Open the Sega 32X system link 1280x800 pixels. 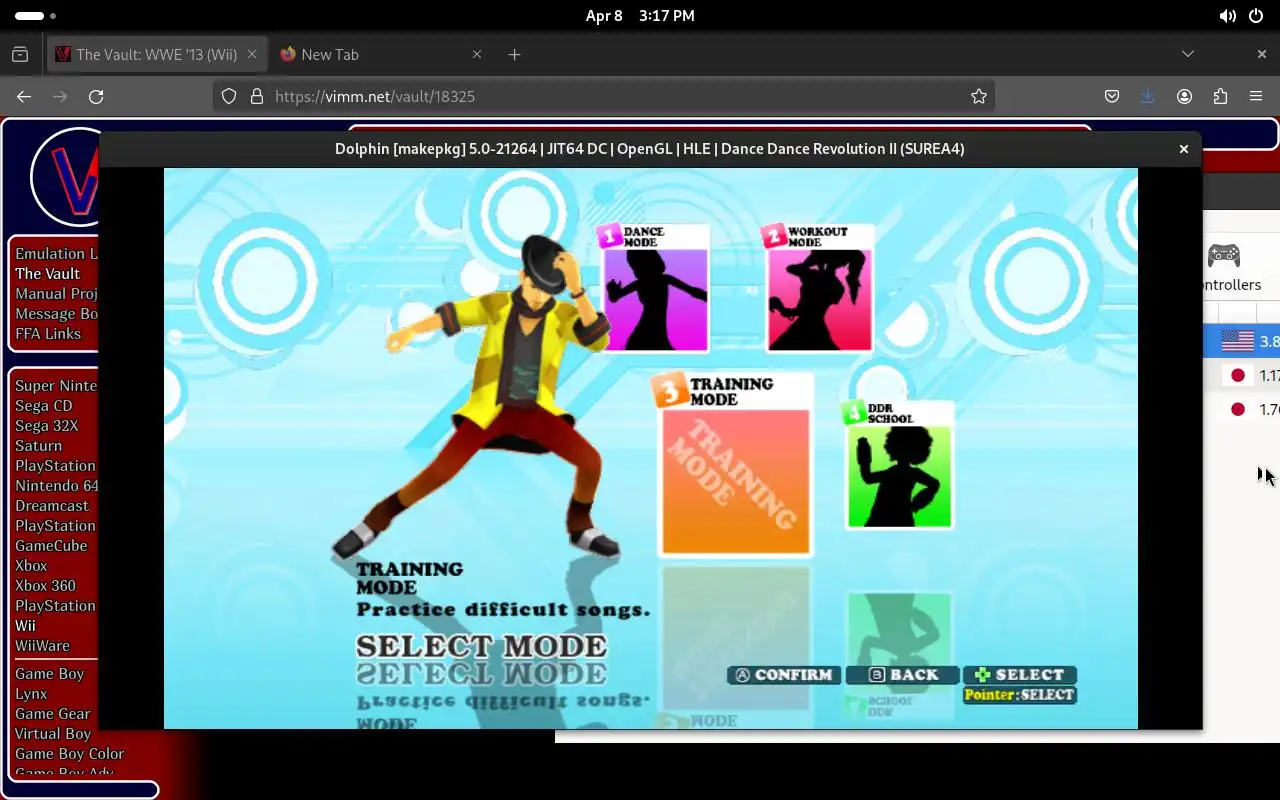pos(46,425)
